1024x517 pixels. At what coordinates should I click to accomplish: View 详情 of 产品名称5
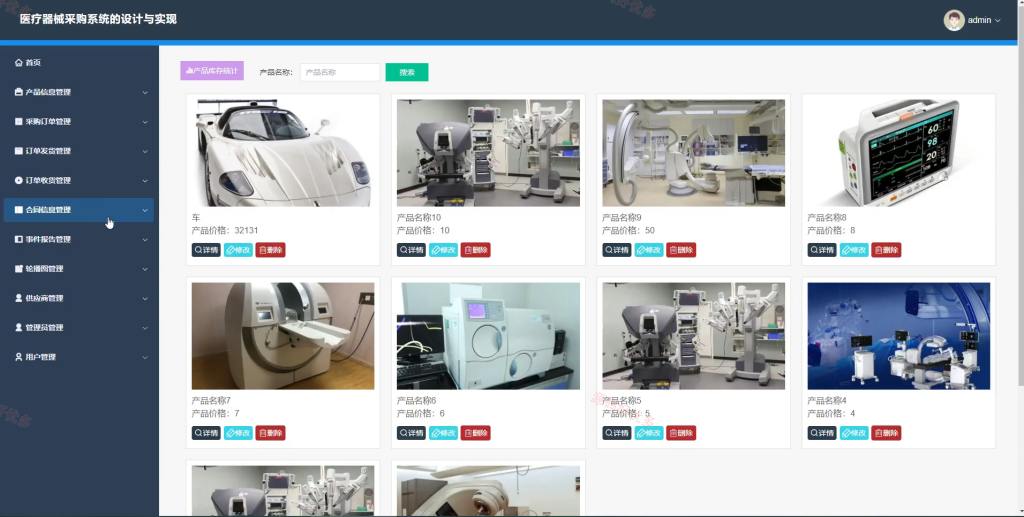[616, 433]
